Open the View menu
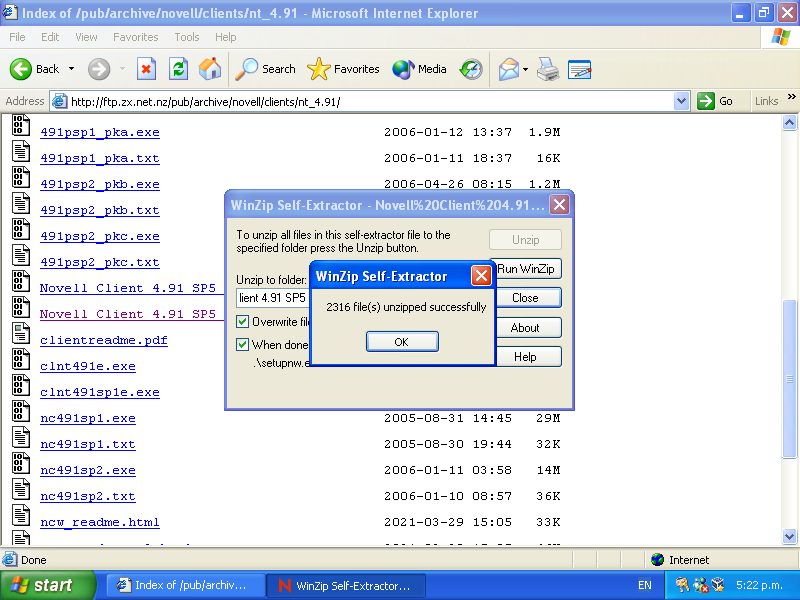Screen dimensions: 800x600 [86, 37]
